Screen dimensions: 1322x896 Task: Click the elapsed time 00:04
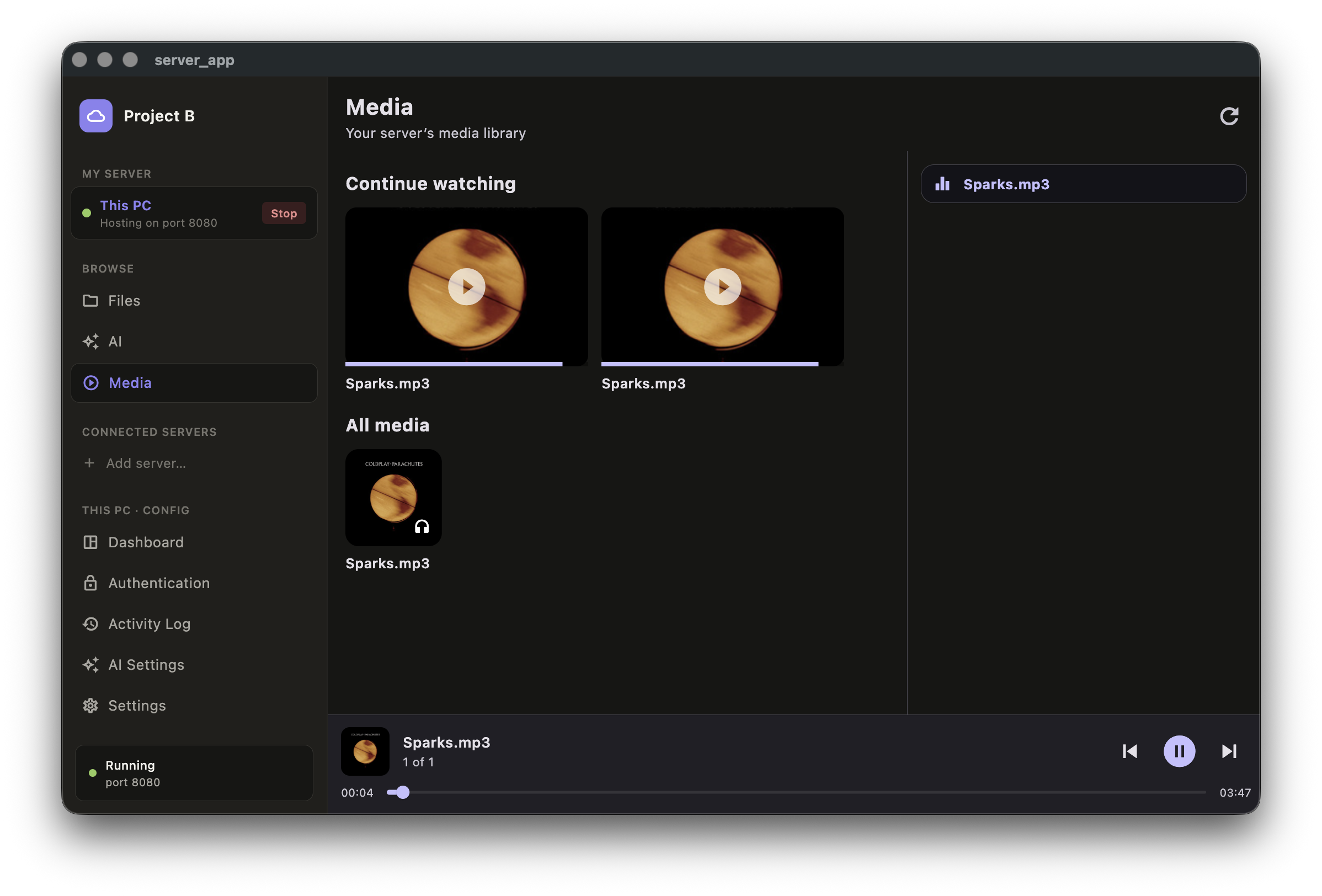356,792
